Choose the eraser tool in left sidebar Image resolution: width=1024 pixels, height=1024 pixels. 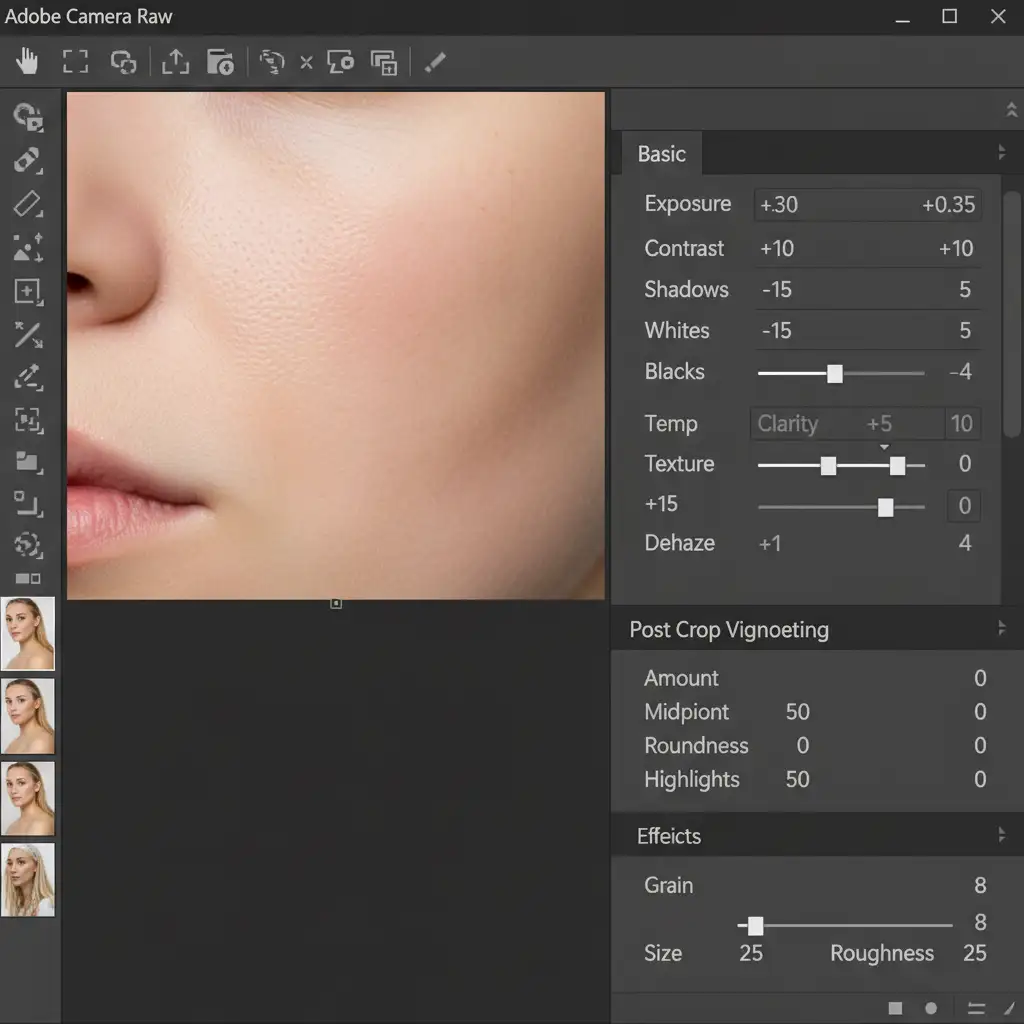coord(28,204)
